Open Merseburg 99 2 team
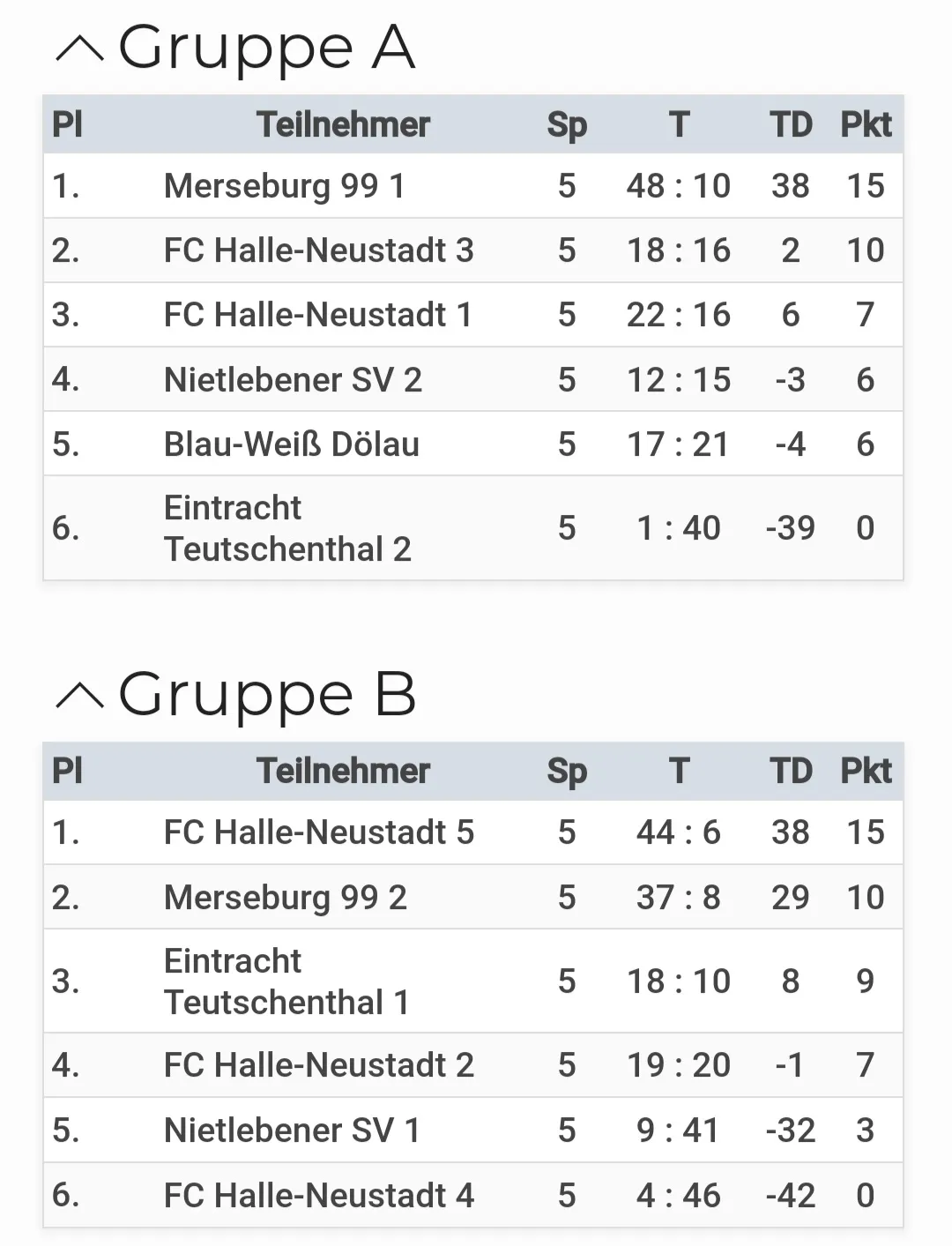Screen dimensions: 952x1246 click(x=473, y=897)
